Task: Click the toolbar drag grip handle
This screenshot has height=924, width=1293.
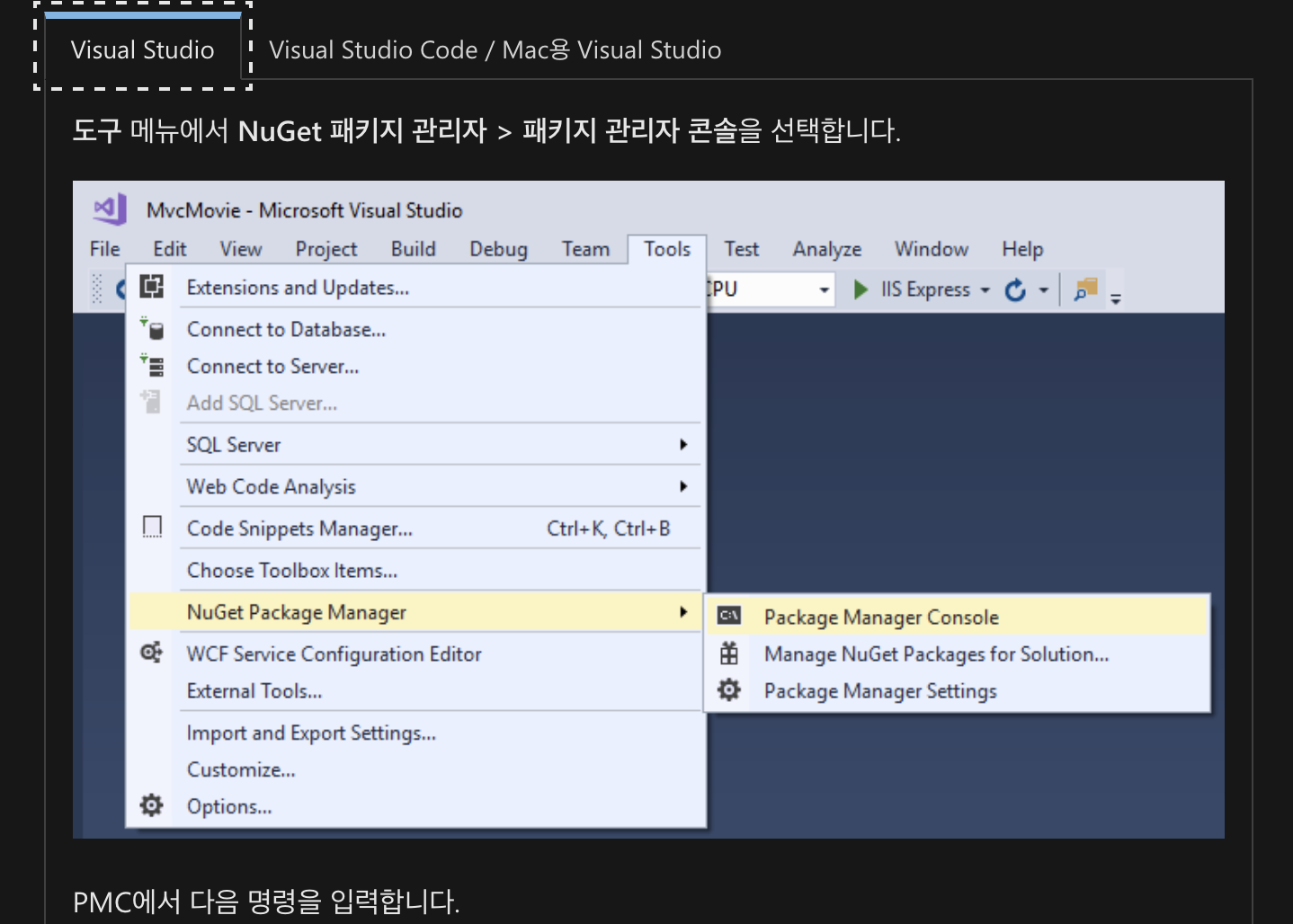Action: point(97,289)
